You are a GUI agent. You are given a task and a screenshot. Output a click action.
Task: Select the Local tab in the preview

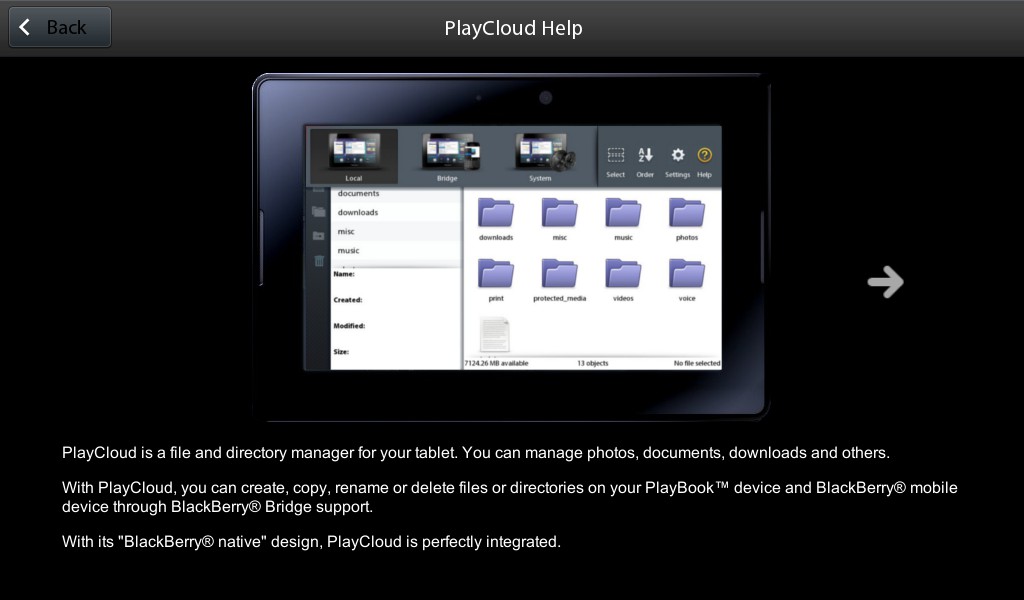click(x=353, y=156)
